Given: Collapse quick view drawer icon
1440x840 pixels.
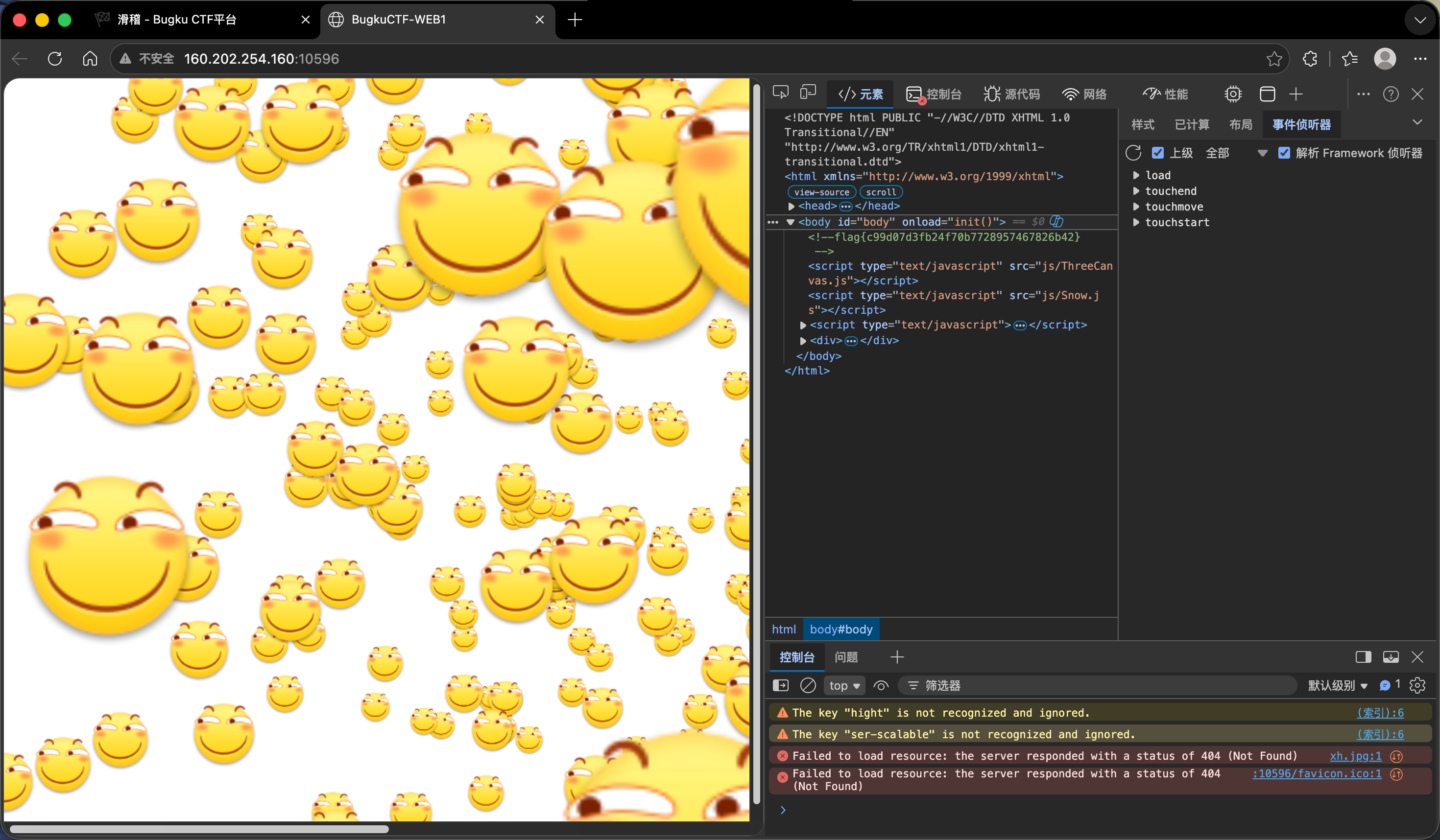Looking at the screenshot, I should (x=1391, y=657).
